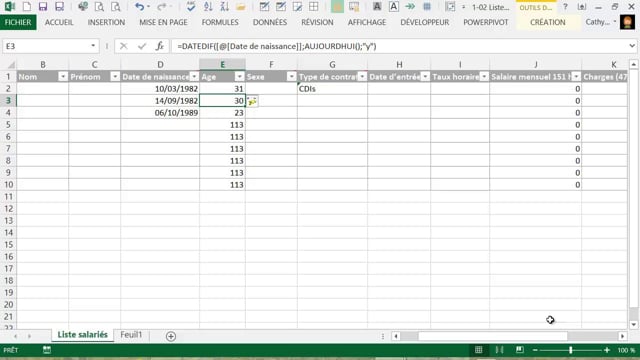Screen dimensions: 640x360
Task: Click the zoom slider handle
Action: (x=571, y=350)
